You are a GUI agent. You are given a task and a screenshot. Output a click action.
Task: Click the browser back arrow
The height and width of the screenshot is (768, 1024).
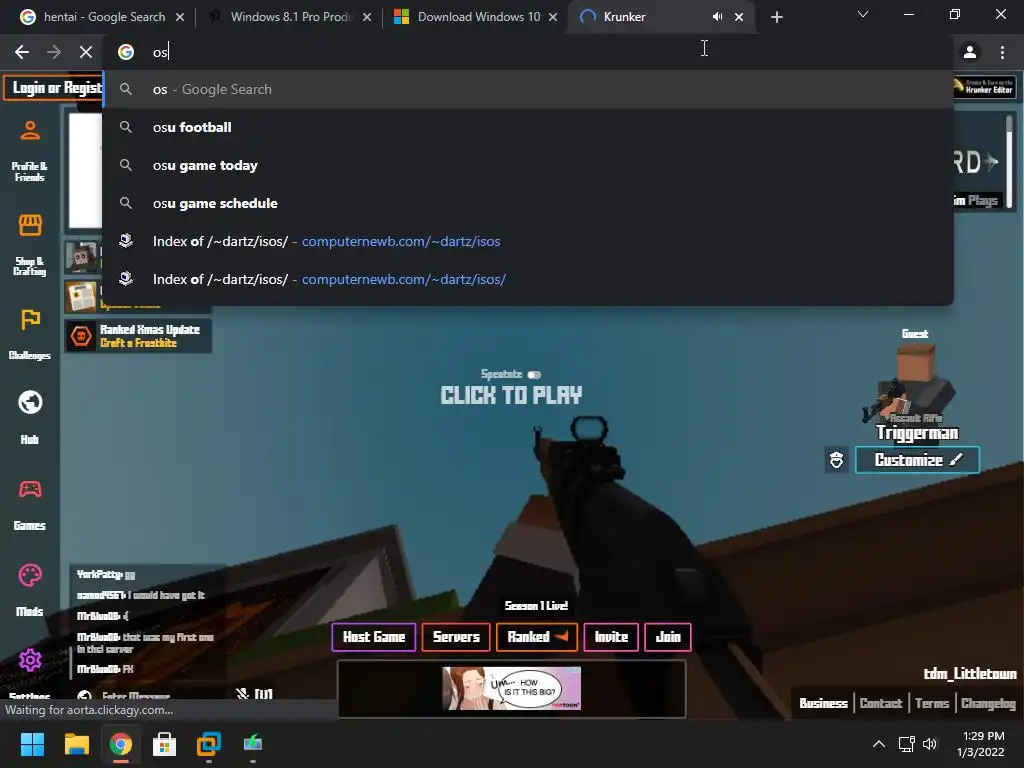(x=22, y=52)
